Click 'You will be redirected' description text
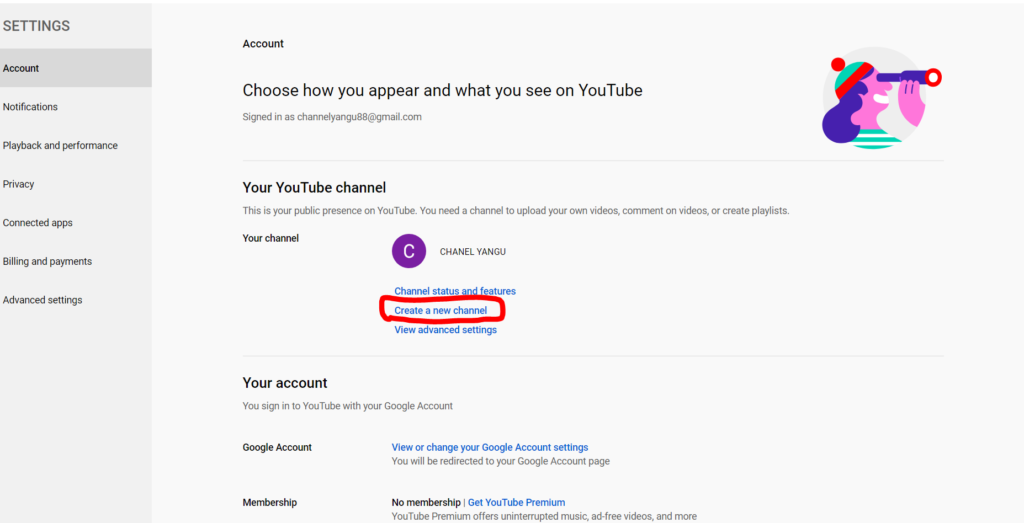1024x523 pixels. coord(500,461)
